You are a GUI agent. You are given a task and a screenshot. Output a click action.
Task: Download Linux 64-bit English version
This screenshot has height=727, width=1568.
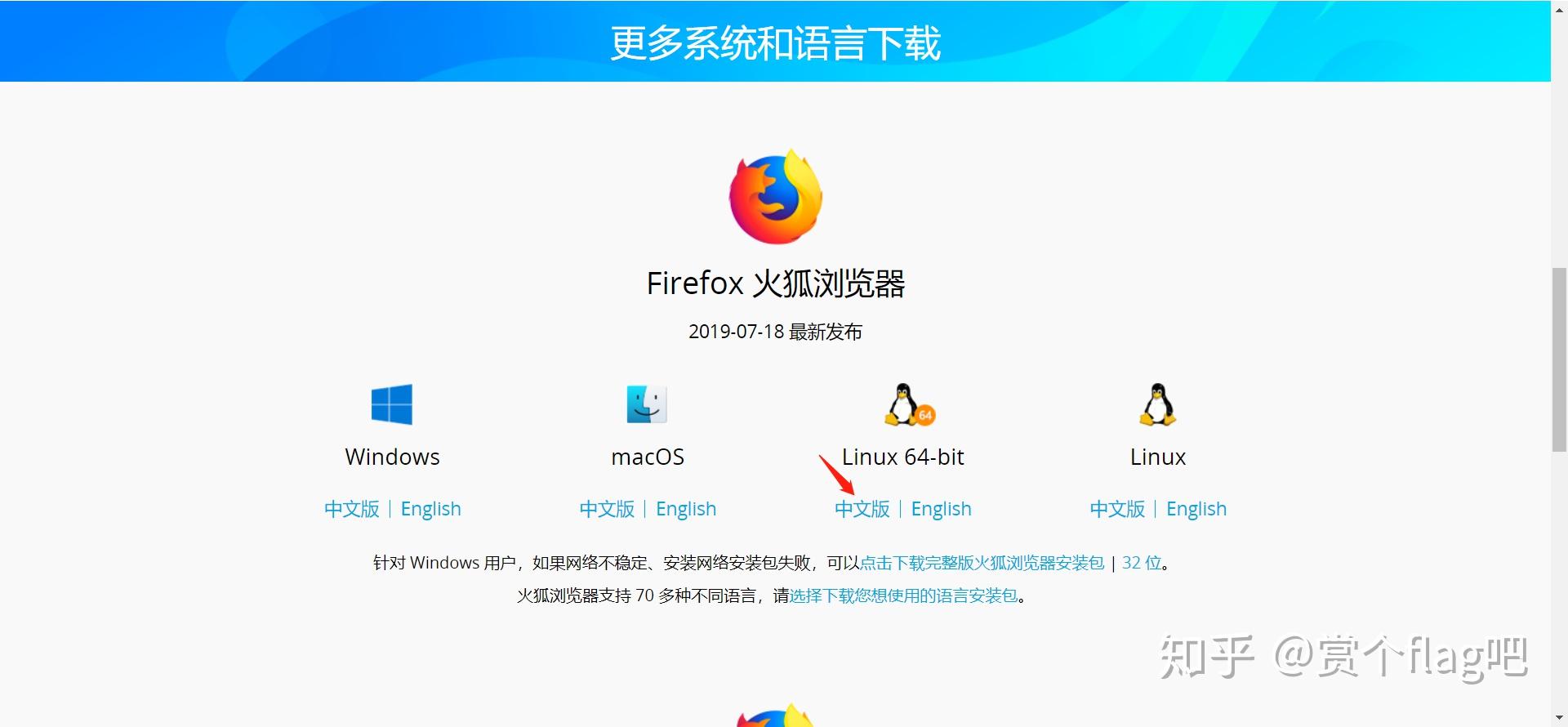(x=941, y=509)
